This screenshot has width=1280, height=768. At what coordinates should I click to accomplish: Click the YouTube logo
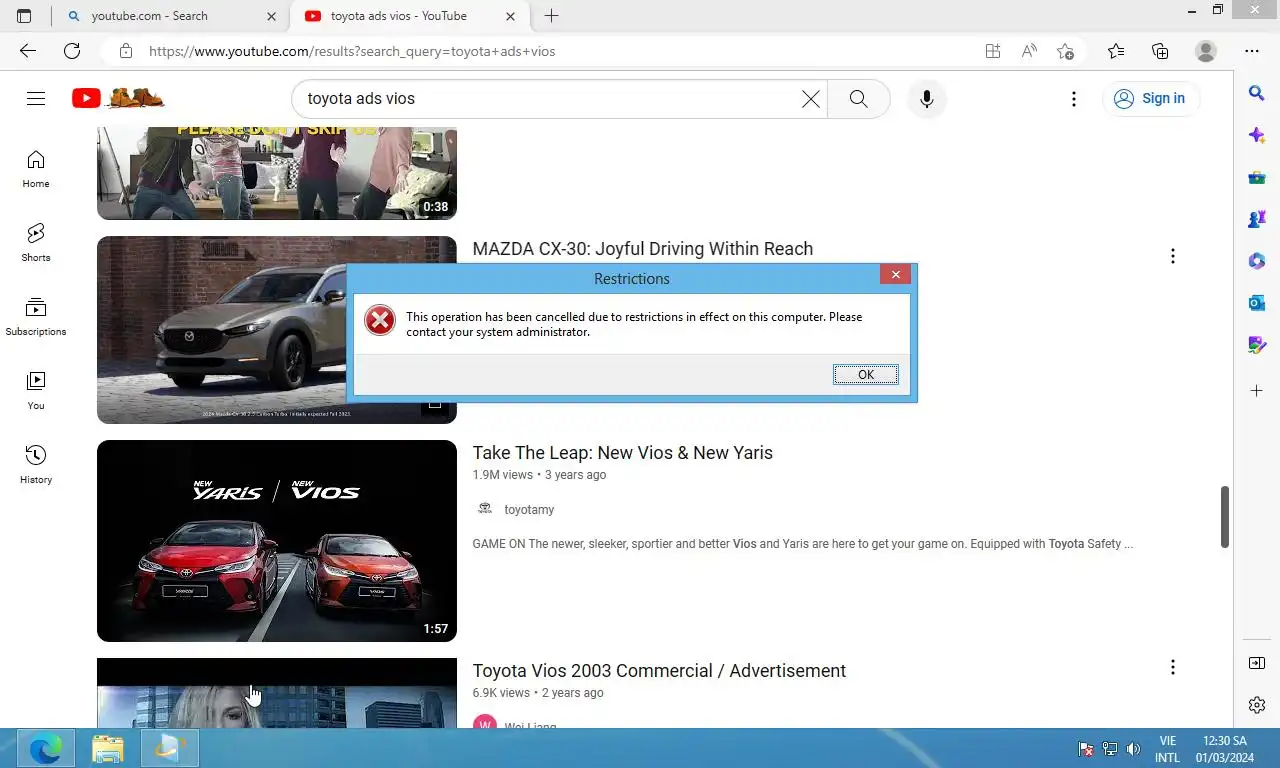pos(118,98)
